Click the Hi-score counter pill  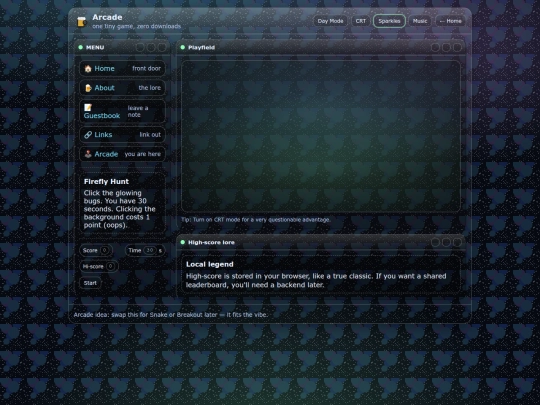point(99,266)
